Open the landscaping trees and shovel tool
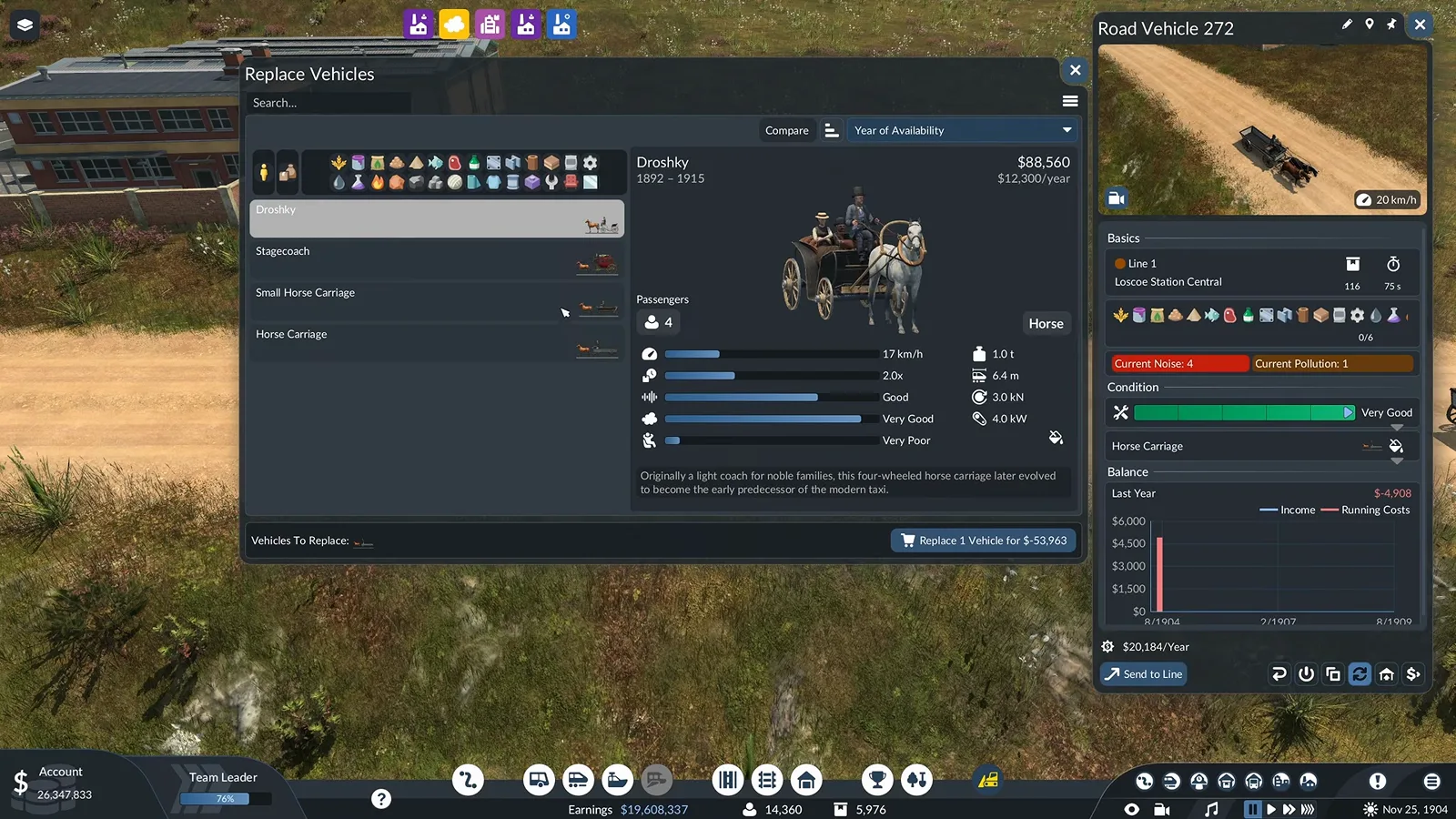Screen dimensions: 1456x819 pyautogui.click(x=916, y=780)
